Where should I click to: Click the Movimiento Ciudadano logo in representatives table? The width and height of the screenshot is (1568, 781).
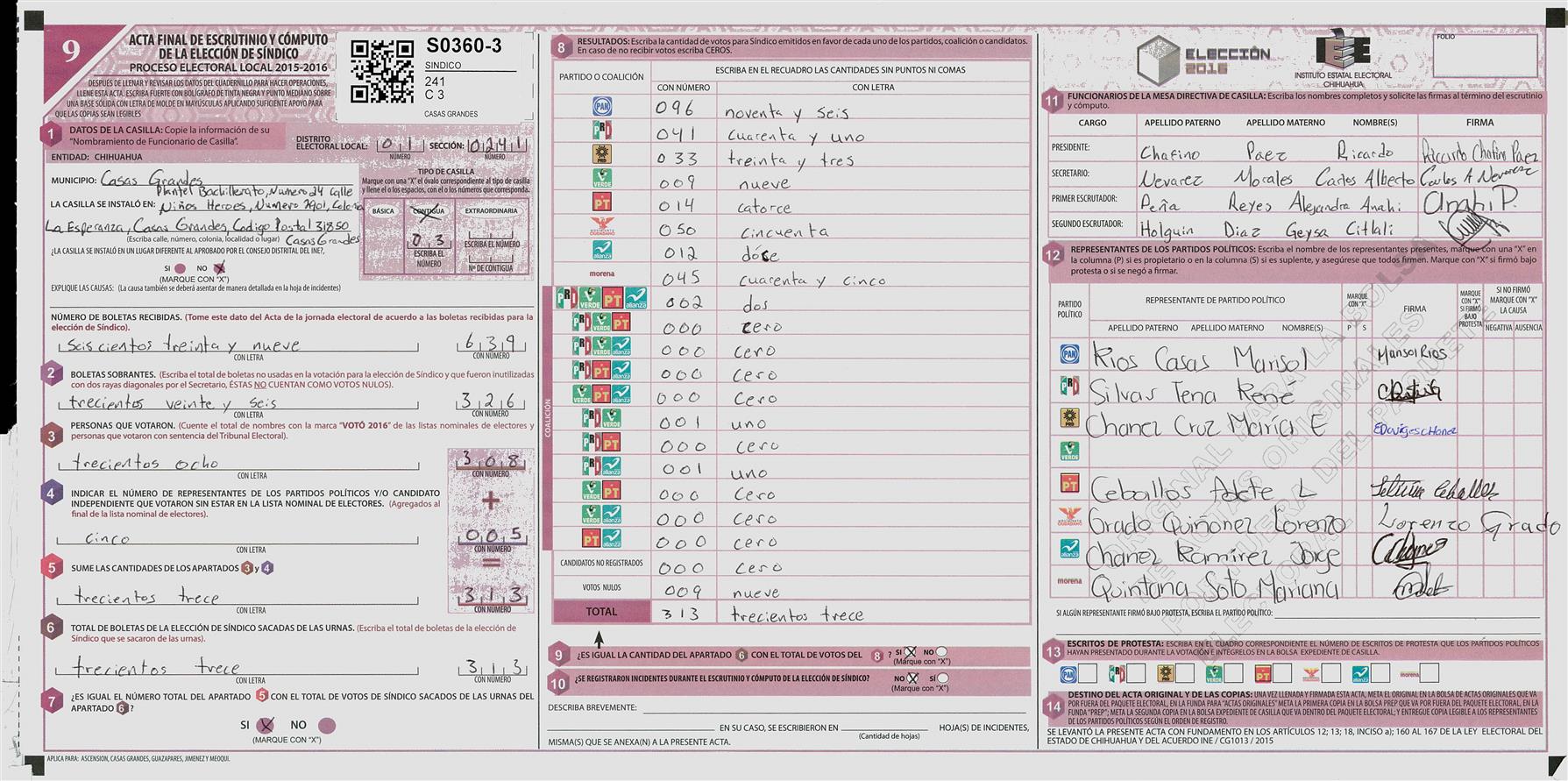point(1069,517)
